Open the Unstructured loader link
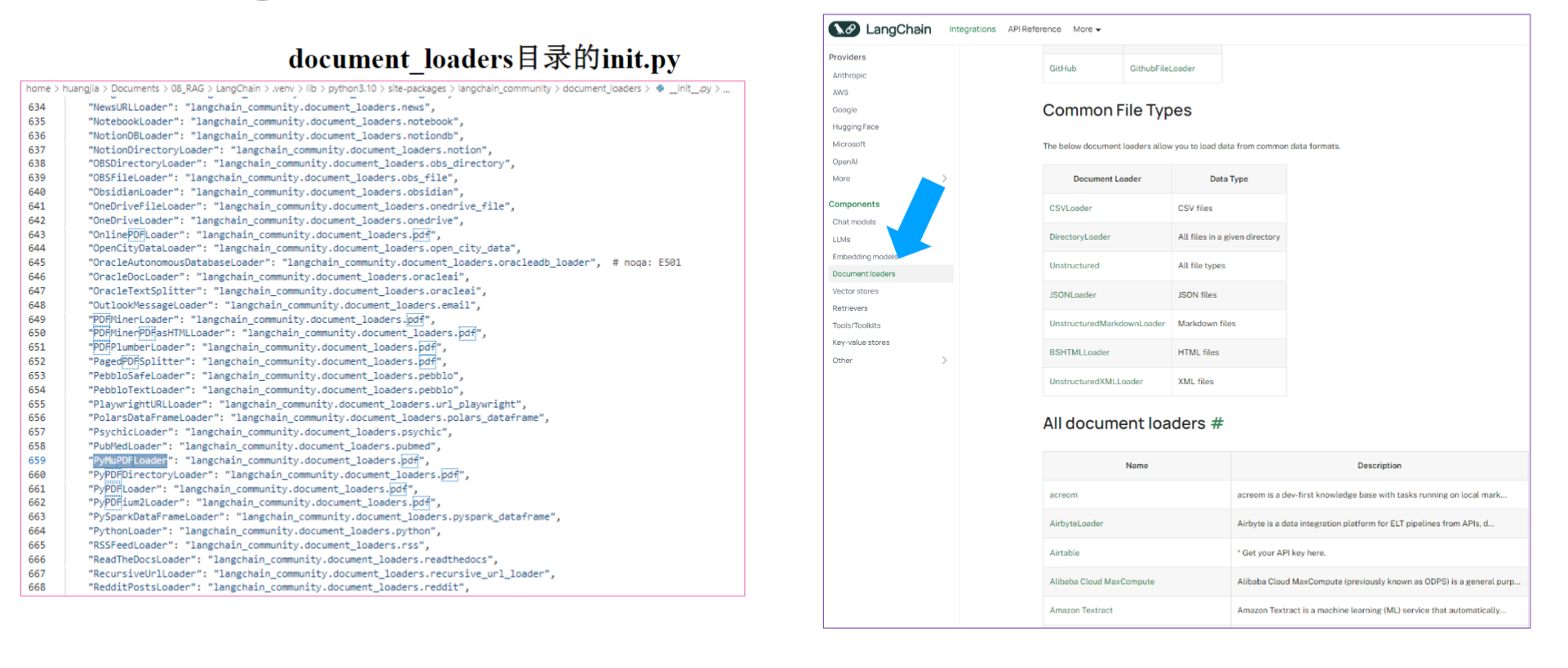1568x668 pixels. click(1074, 265)
